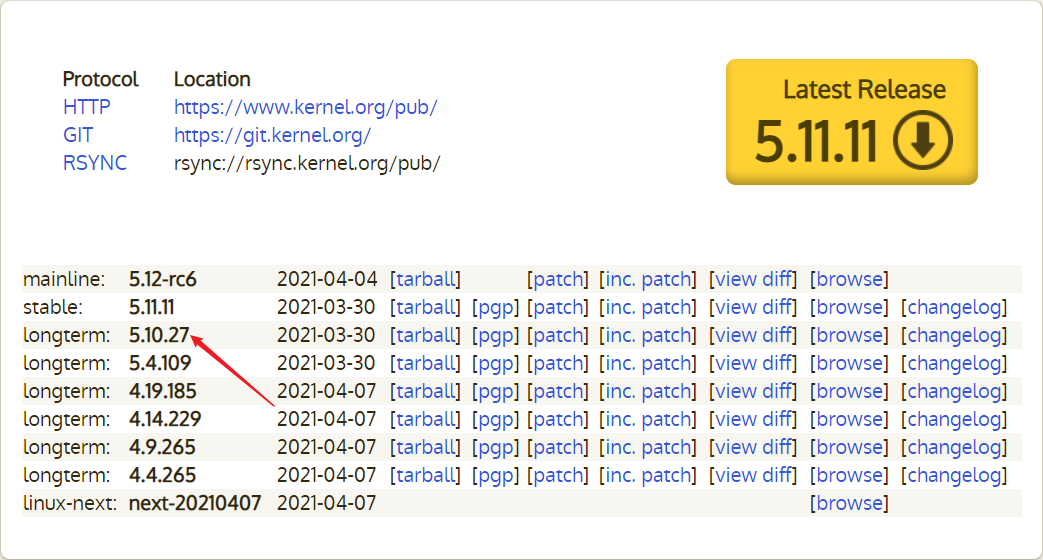Download the longterm 4.19.185 tarball

coord(425,391)
